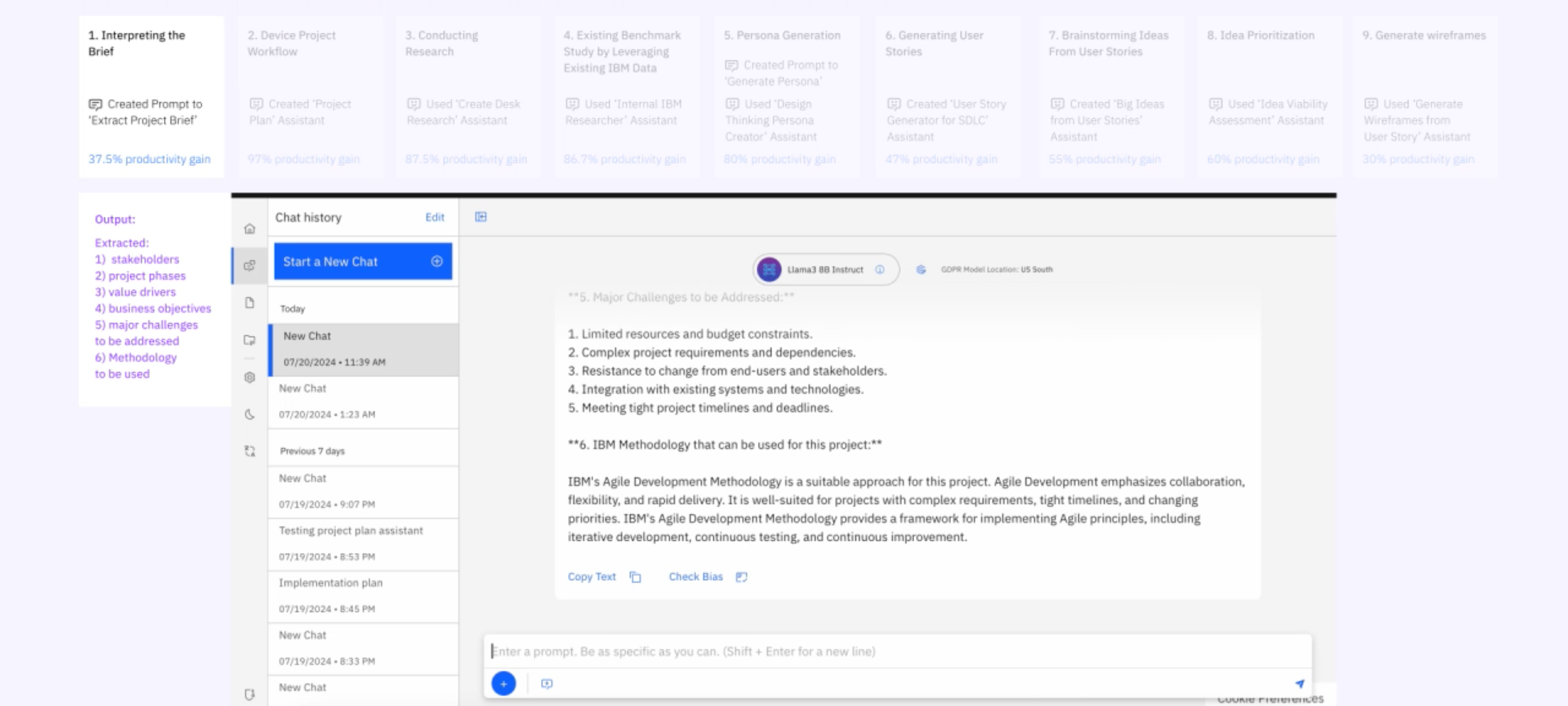
Task: Click 'IBM Methodology that can be used' heading
Action: point(724,445)
